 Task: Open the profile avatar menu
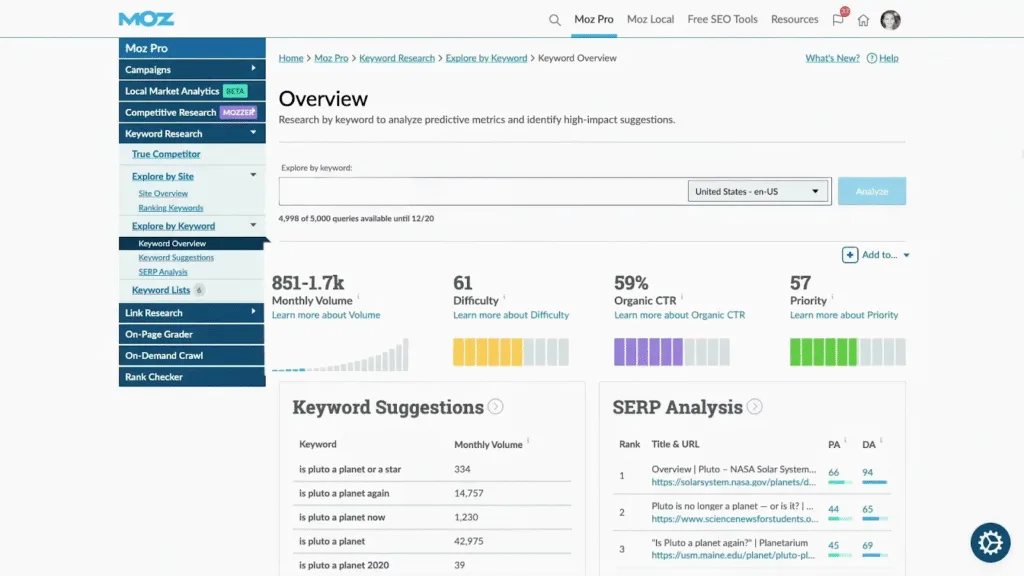[x=890, y=19]
